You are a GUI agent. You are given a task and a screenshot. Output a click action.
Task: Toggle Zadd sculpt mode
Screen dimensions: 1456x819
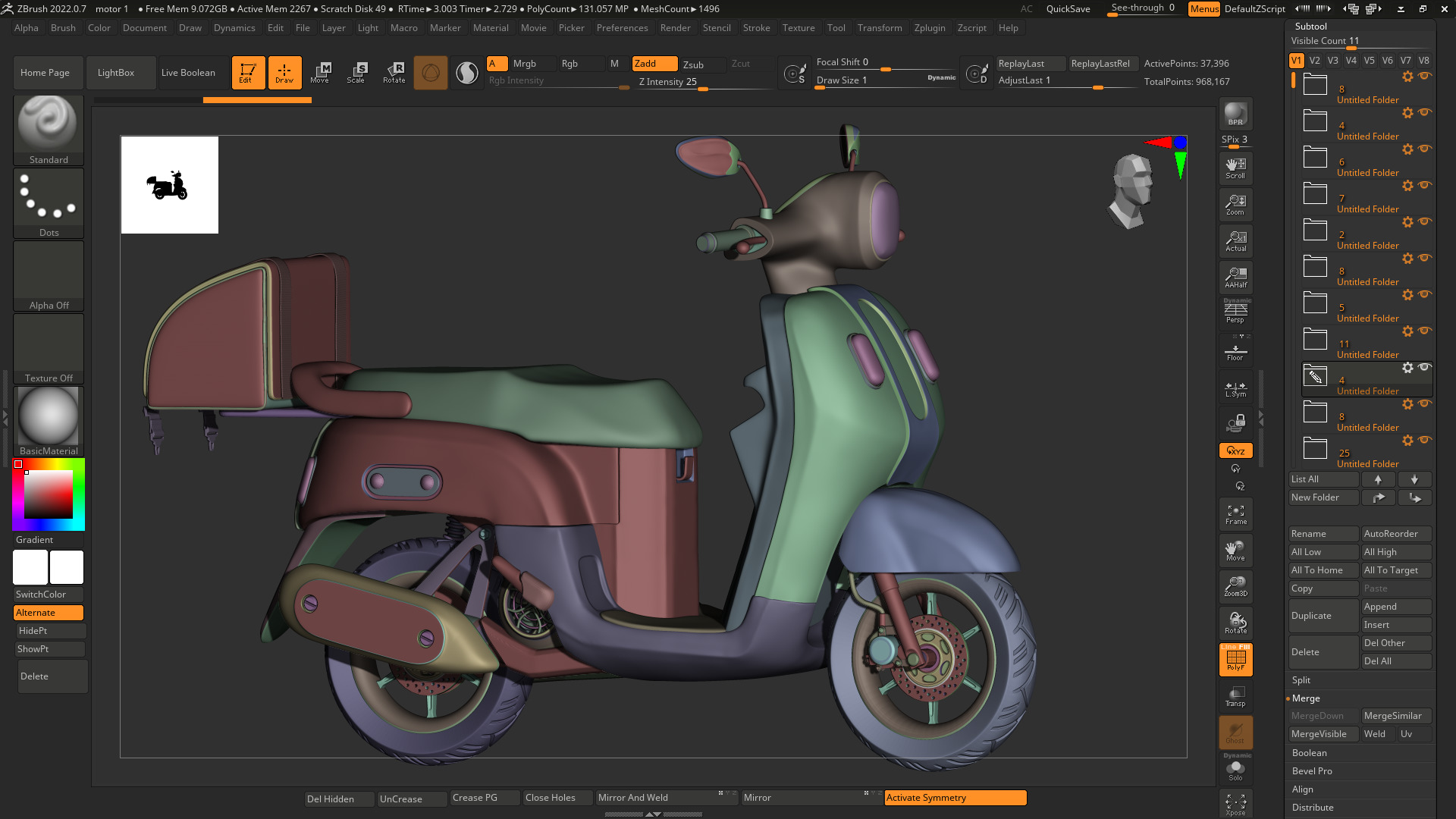click(x=654, y=64)
